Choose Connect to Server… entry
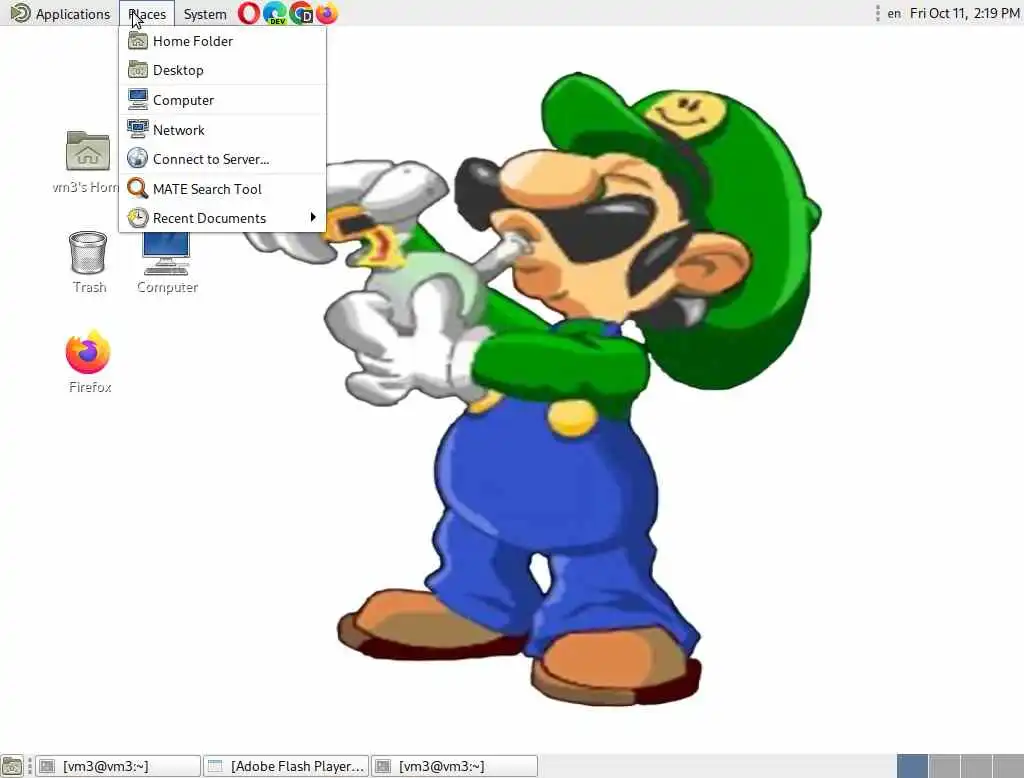 [x=223, y=159]
